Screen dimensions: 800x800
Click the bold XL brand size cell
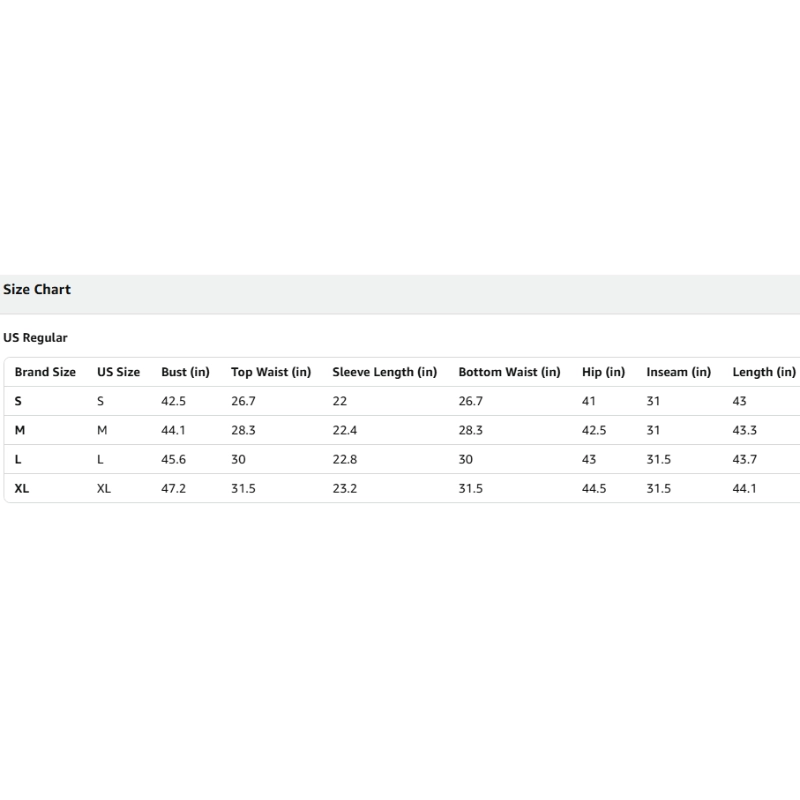click(x=22, y=489)
